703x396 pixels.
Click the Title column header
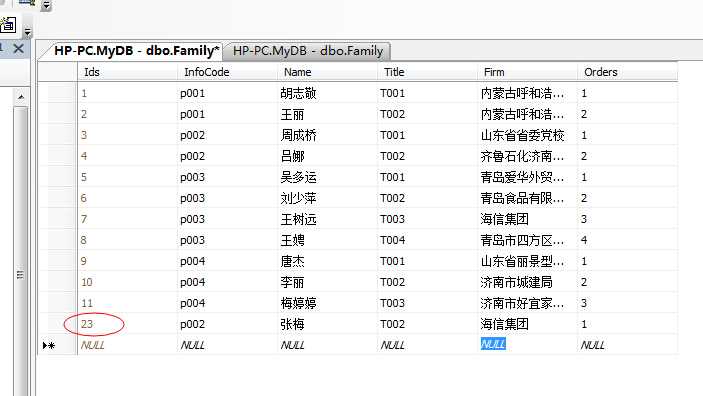(427, 72)
